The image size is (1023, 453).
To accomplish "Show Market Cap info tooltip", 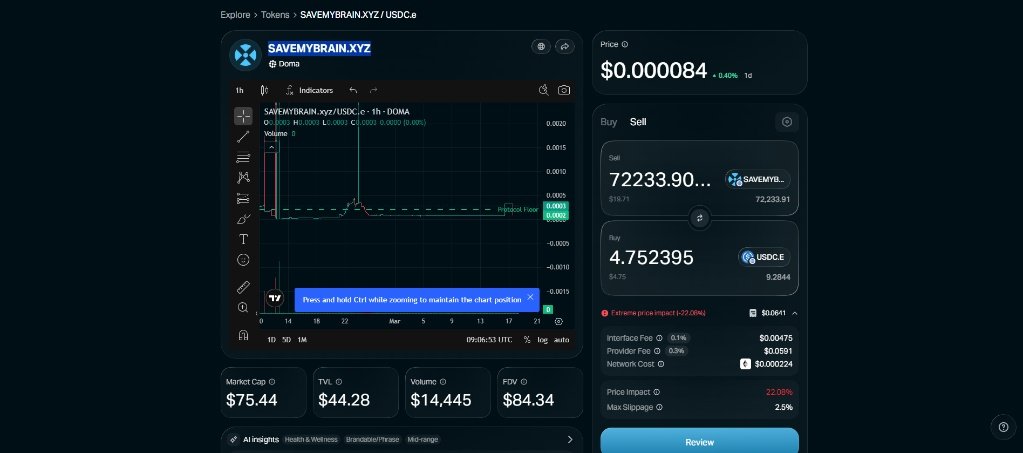I will click(x=272, y=382).
